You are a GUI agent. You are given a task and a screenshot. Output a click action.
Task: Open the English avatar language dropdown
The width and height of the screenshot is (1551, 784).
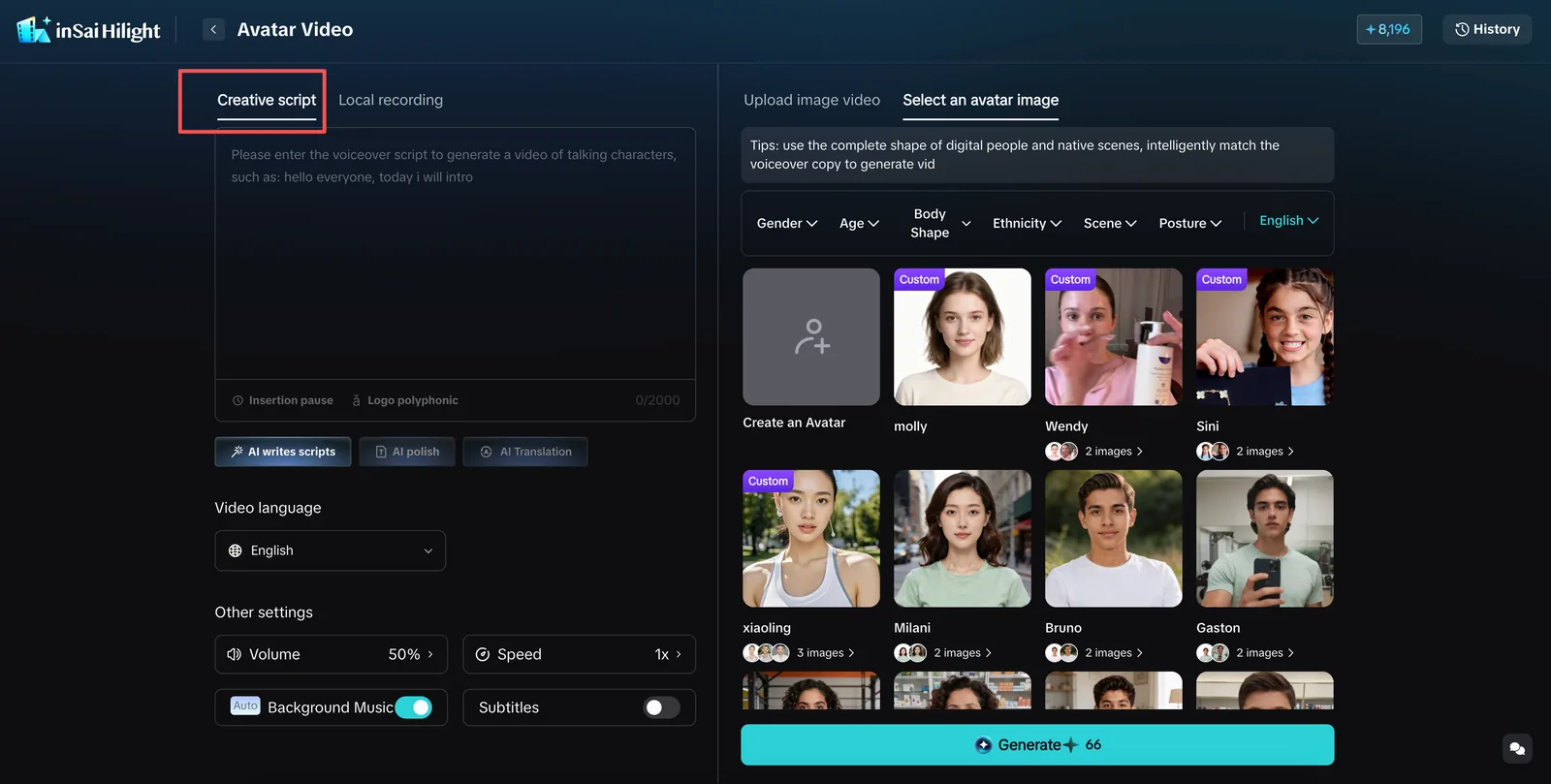pyautogui.click(x=1288, y=221)
